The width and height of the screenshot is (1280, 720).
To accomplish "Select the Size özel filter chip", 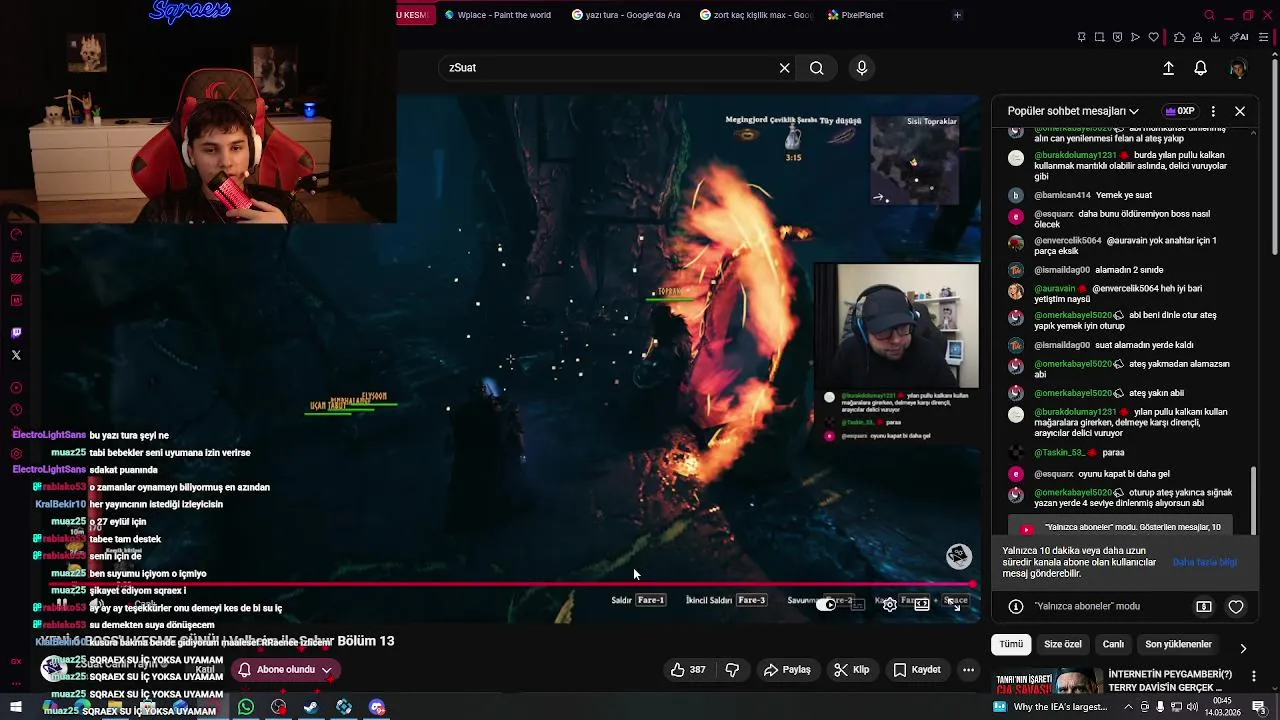I will point(1063,645).
